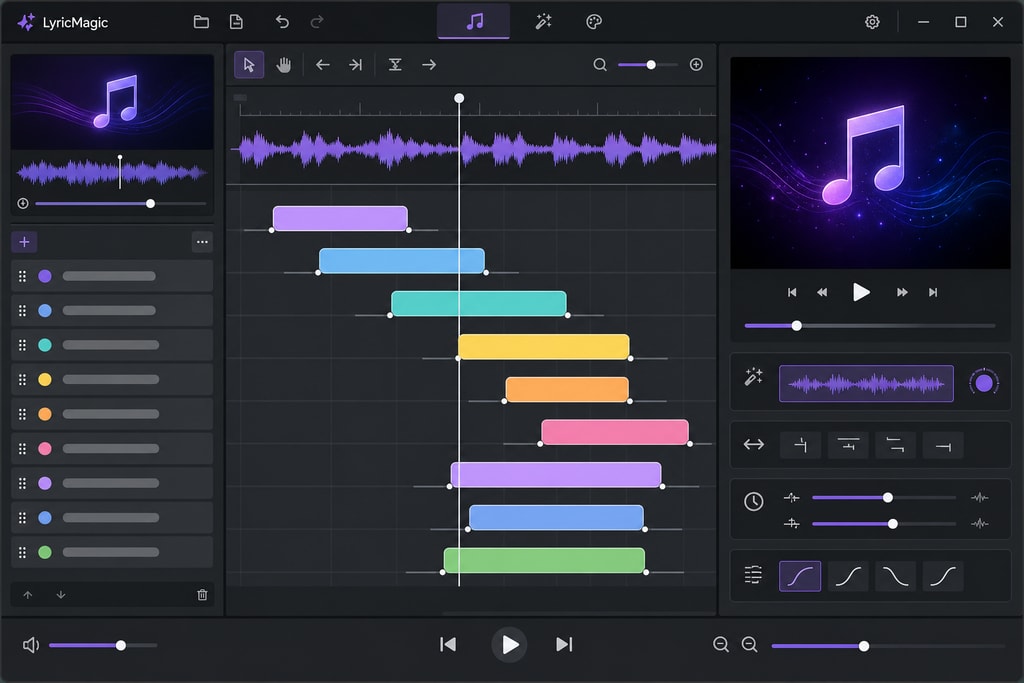Click the left arrow toolbar button

pos(323,65)
